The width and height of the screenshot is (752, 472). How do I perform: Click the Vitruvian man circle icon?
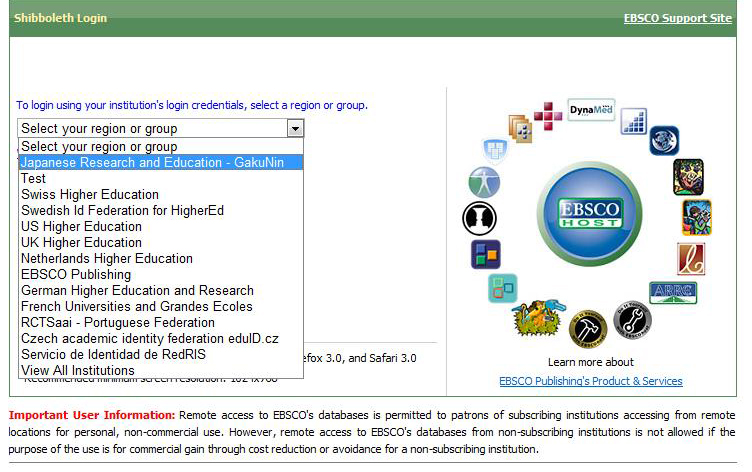pyautogui.click(x=484, y=182)
